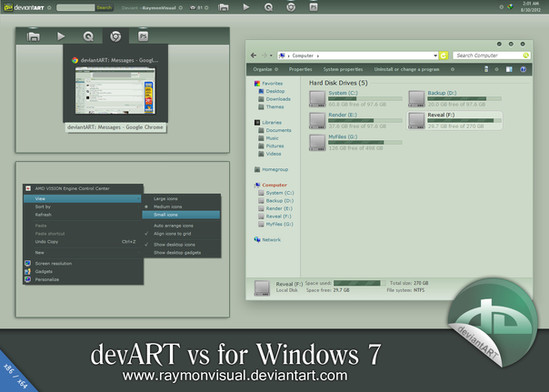Go back in the Computer window
The width and height of the screenshot is (549, 392).
pyautogui.click(x=254, y=55)
